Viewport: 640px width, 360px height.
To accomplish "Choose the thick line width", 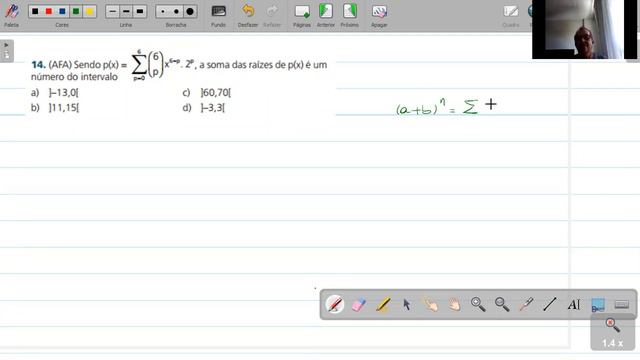I will tap(140, 11).
